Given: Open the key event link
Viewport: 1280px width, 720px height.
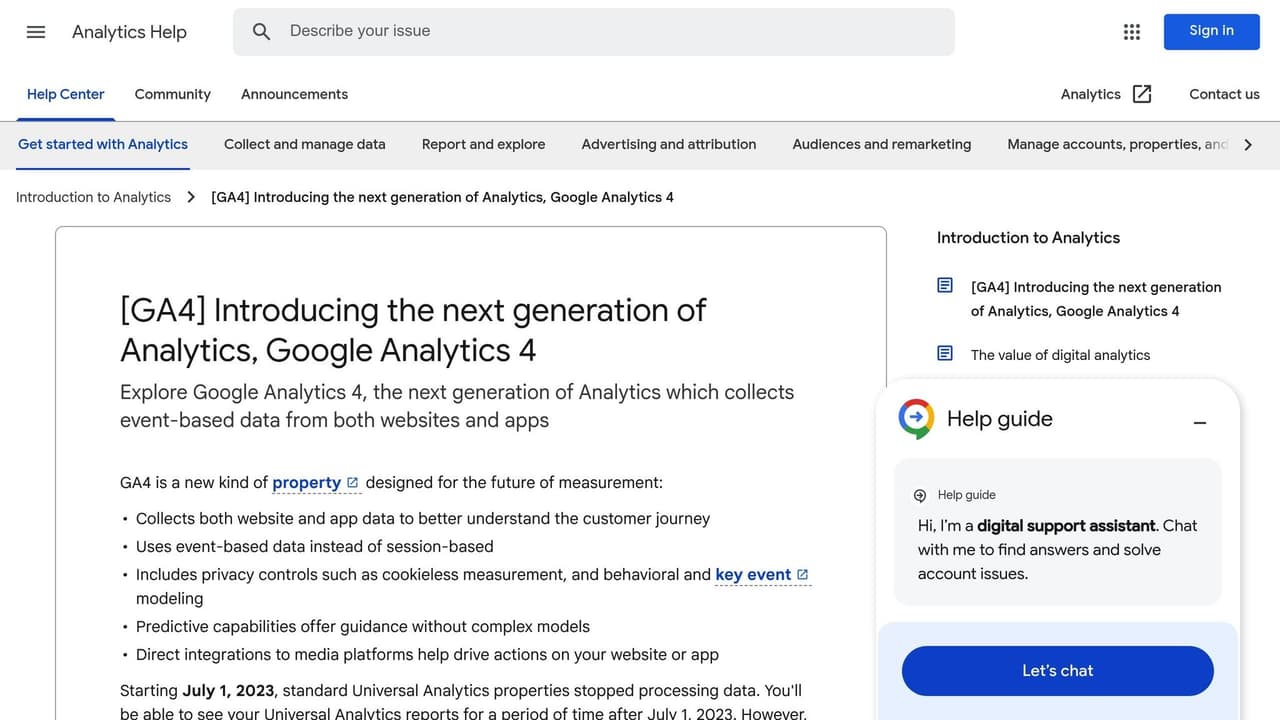Looking at the screenshot, I should tap(753, 575).
